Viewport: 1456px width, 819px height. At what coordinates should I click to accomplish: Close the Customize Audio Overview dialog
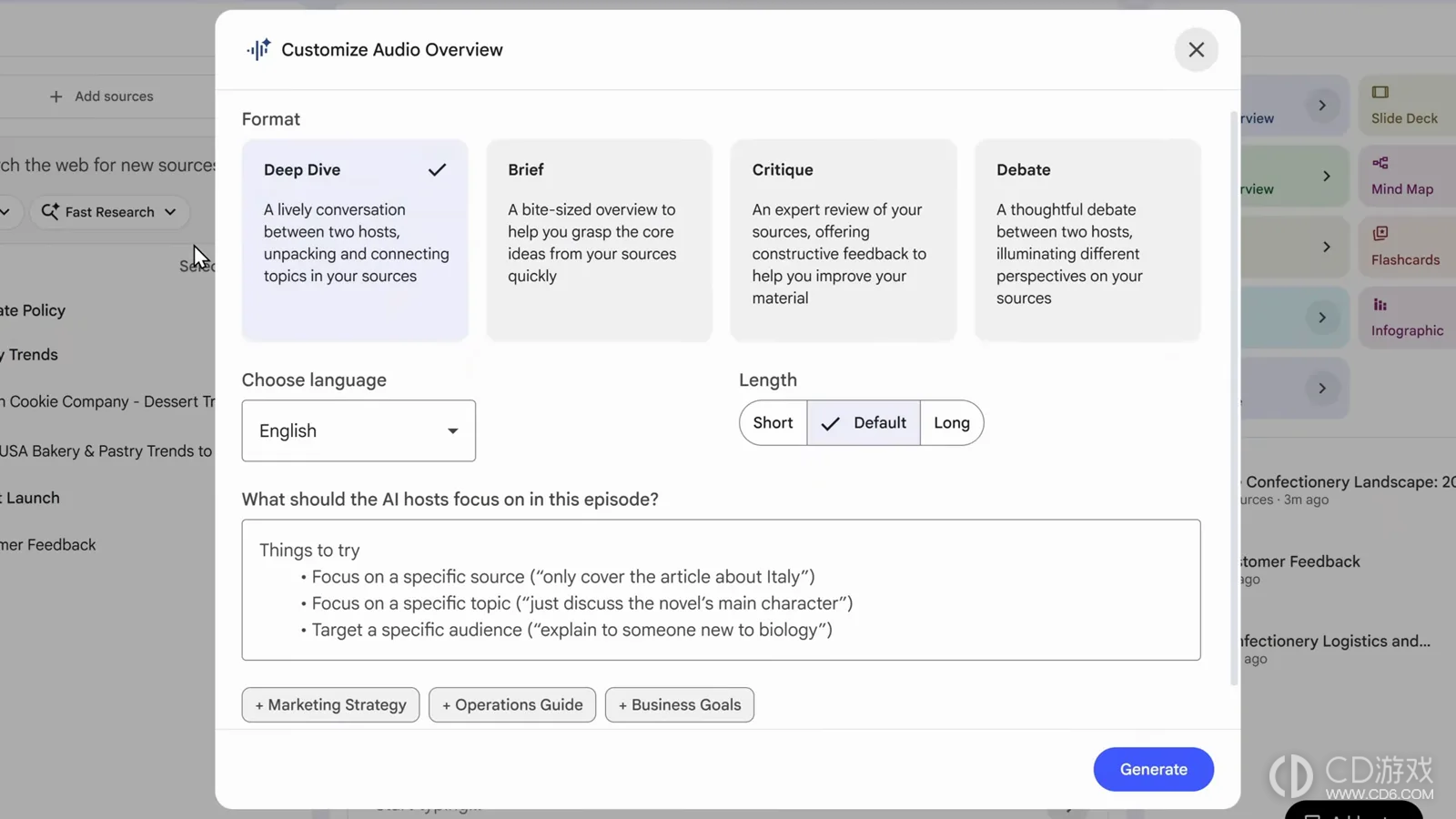coord(1196,50)
